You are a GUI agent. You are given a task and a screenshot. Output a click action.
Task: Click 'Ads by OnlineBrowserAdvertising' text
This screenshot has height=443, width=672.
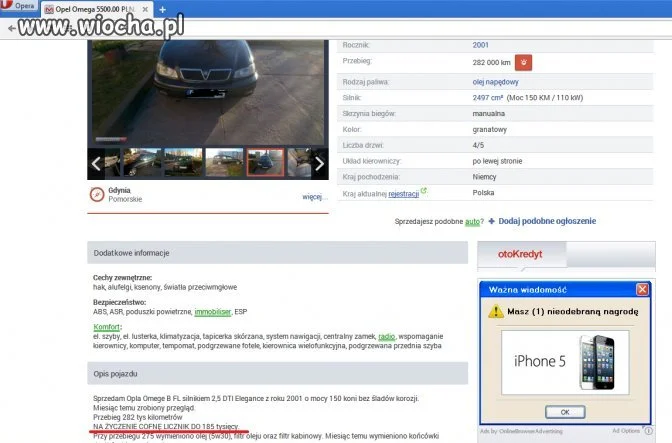pyautogui.click(x=521, y=431)
